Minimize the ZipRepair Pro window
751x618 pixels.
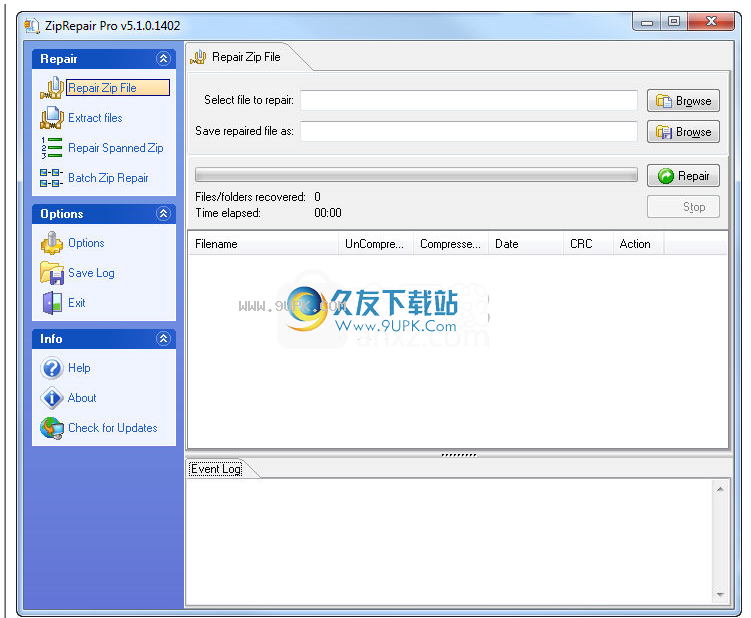coord(647,22)
